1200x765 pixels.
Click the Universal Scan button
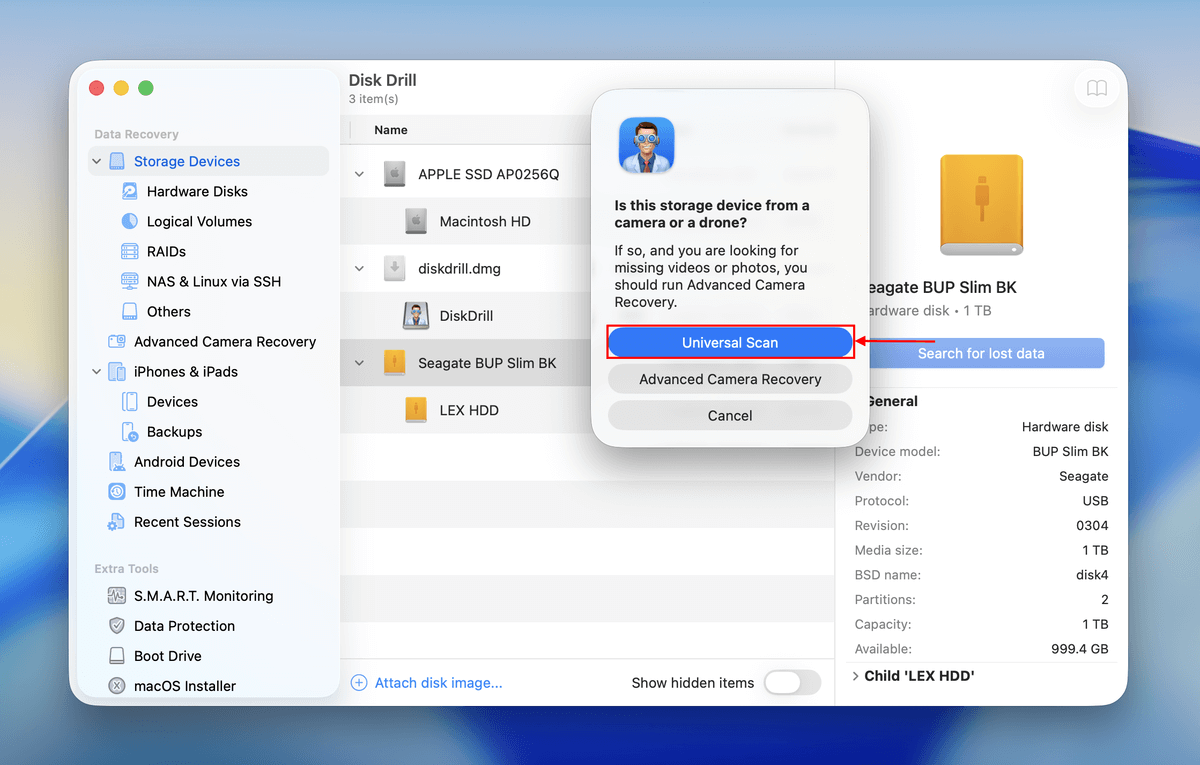click(x=730, y=342)
